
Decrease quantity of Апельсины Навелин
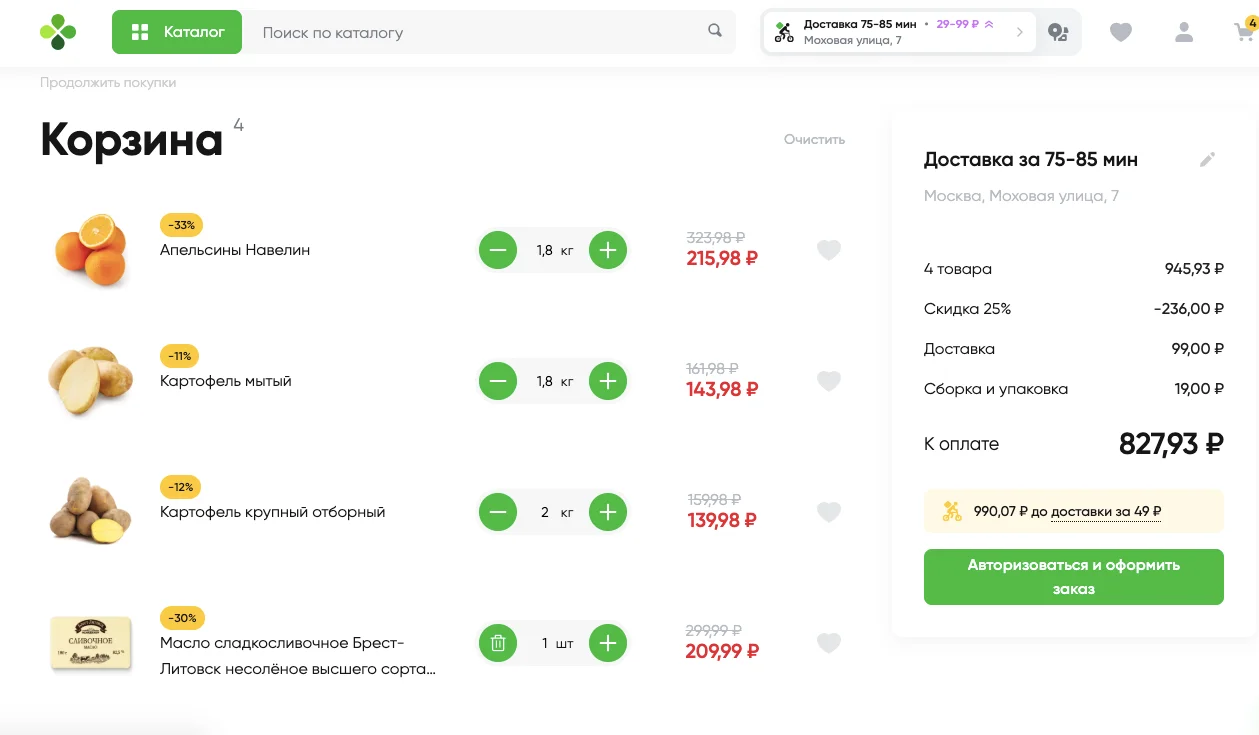click(498, 250)
